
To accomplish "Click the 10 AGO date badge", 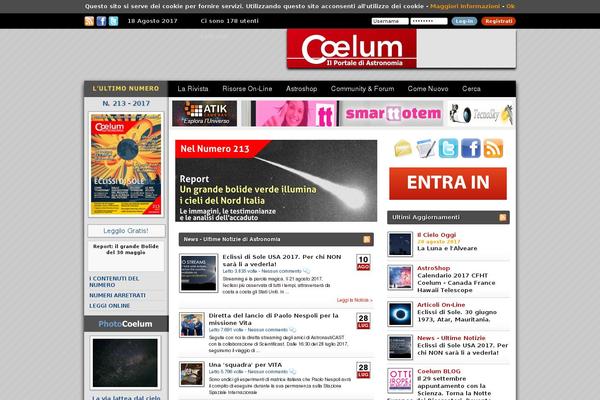I will click(363, 263).
